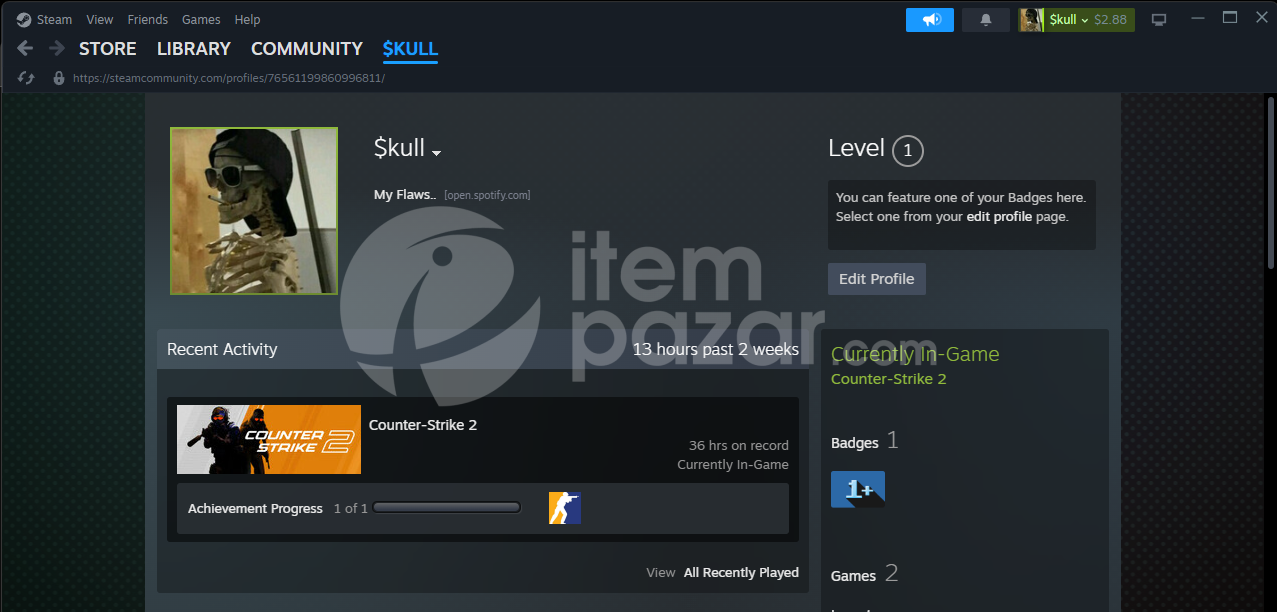Viewport: 1277px width, 612px height.
Task: Click the small avatar icon in title bar
Action: pos(1031,20)
